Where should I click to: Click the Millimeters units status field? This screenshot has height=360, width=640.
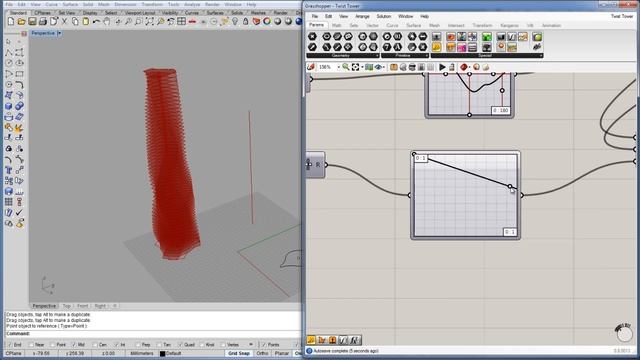coord(141,353)
